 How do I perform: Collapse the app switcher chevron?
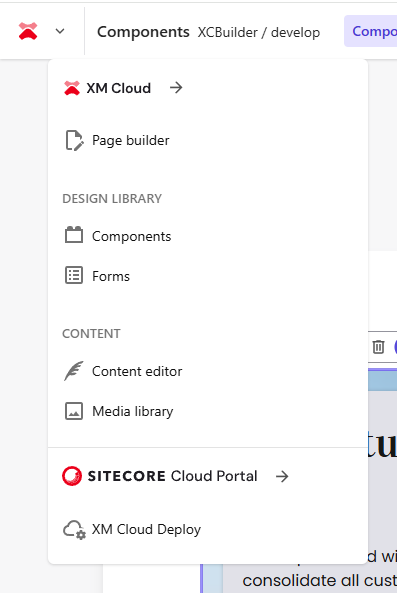click(60, 31)
